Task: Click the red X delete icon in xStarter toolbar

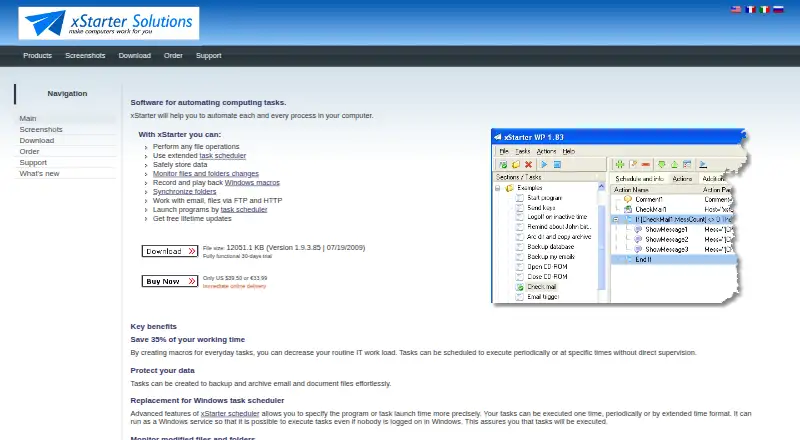Action: (529, 164)
